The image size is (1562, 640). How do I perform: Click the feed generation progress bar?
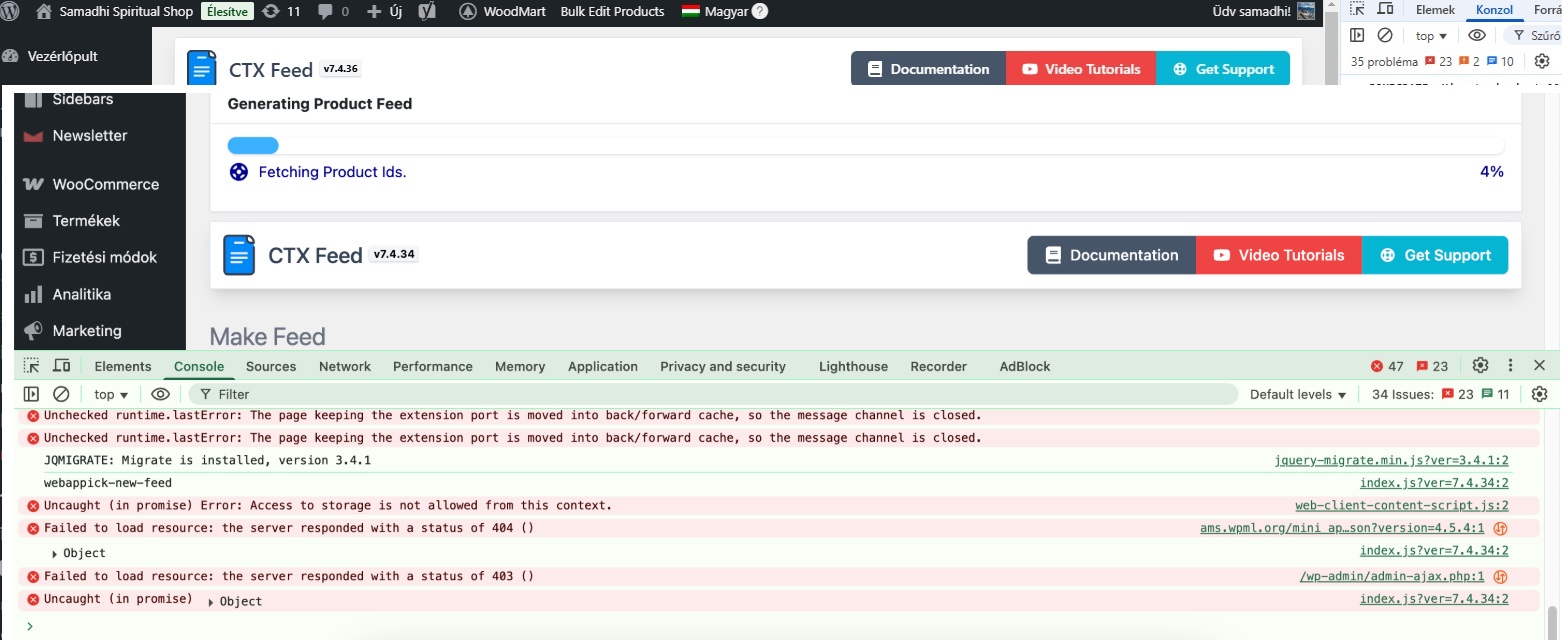(x=866, y=145)
